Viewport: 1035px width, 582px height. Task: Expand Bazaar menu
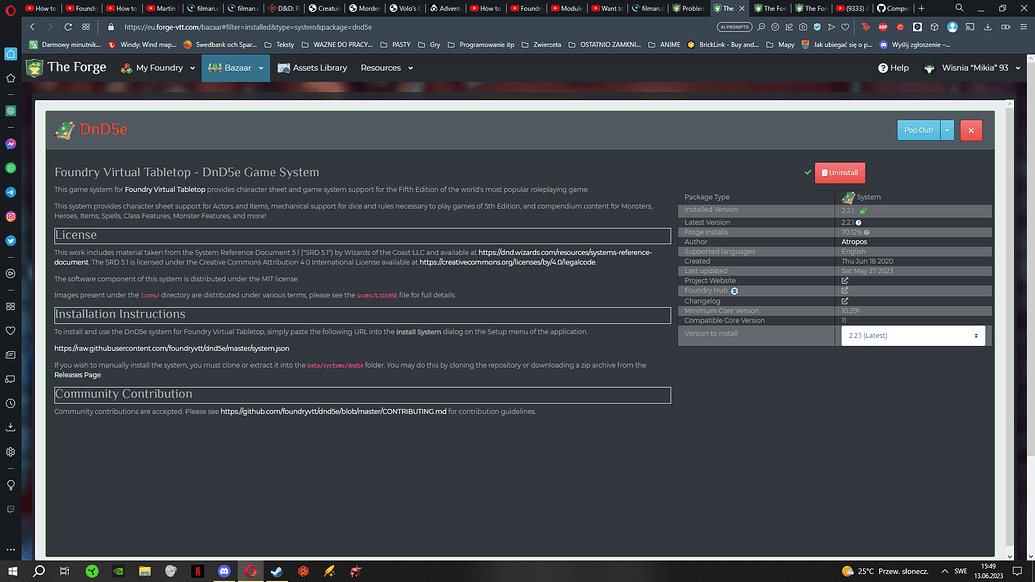coord(236,68)
